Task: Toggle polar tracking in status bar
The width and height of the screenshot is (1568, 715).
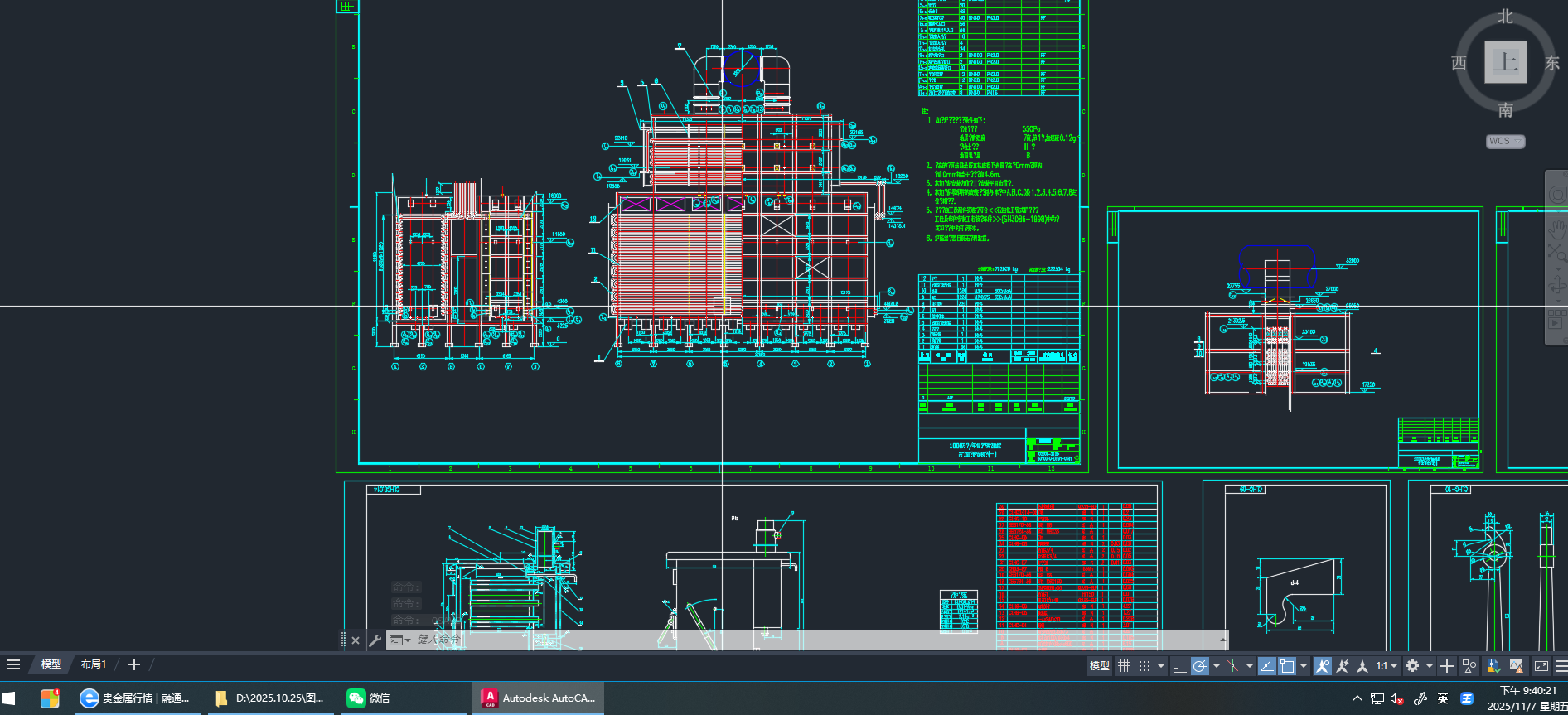Action: click(x=1199, y=666)
